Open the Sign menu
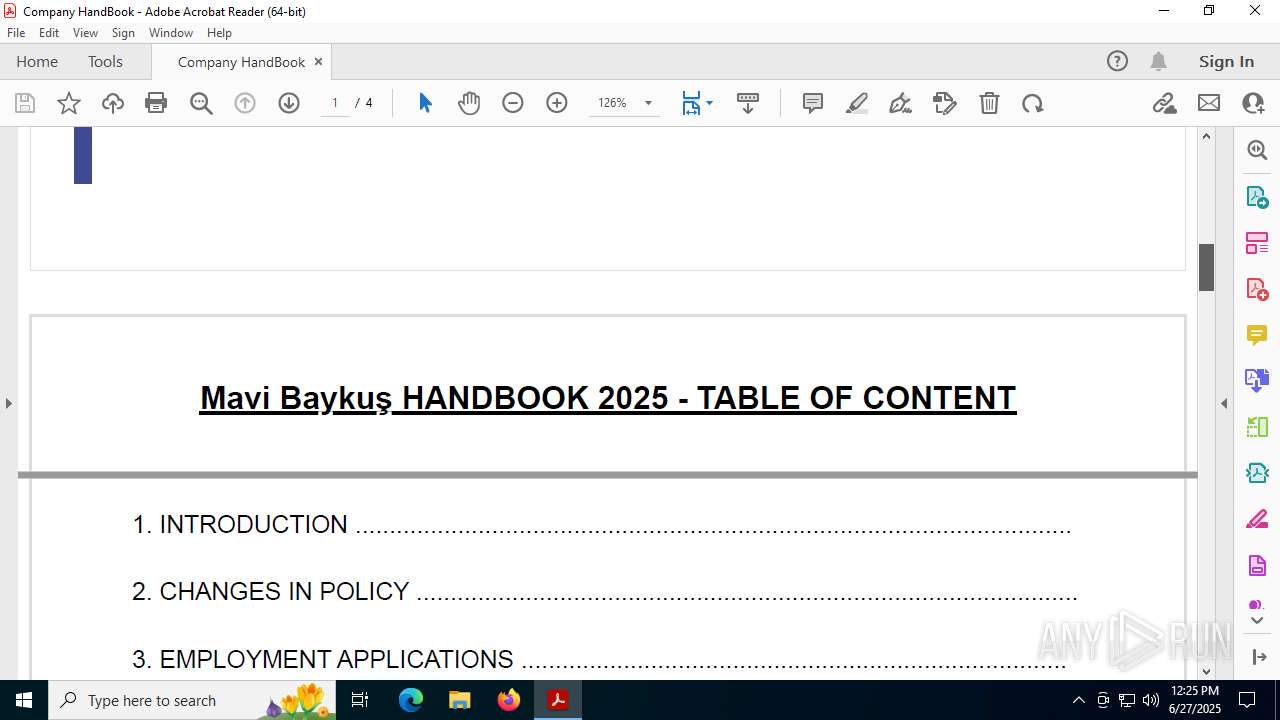 123,32
